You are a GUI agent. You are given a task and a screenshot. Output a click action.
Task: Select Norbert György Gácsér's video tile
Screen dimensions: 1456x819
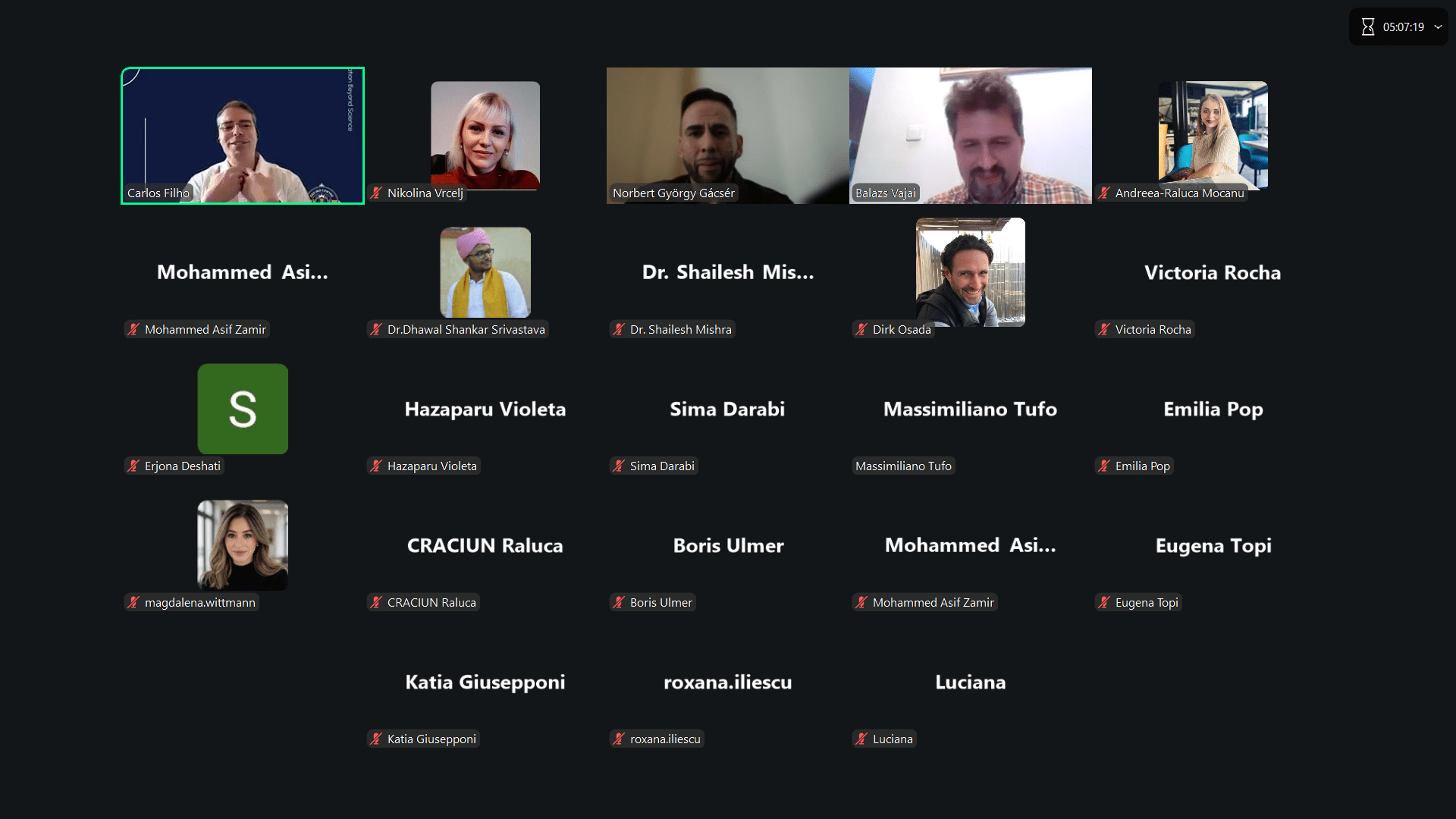click(728, 136)
